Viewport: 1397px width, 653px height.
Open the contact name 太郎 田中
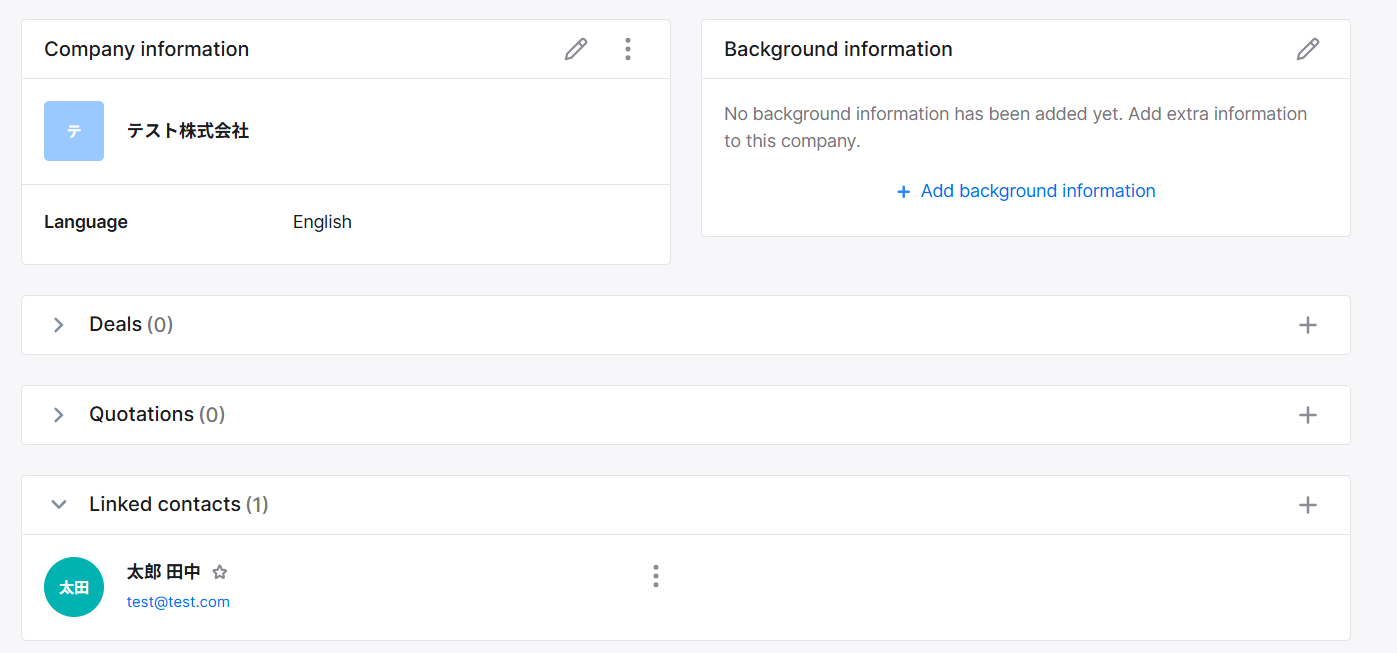[163, 572]
